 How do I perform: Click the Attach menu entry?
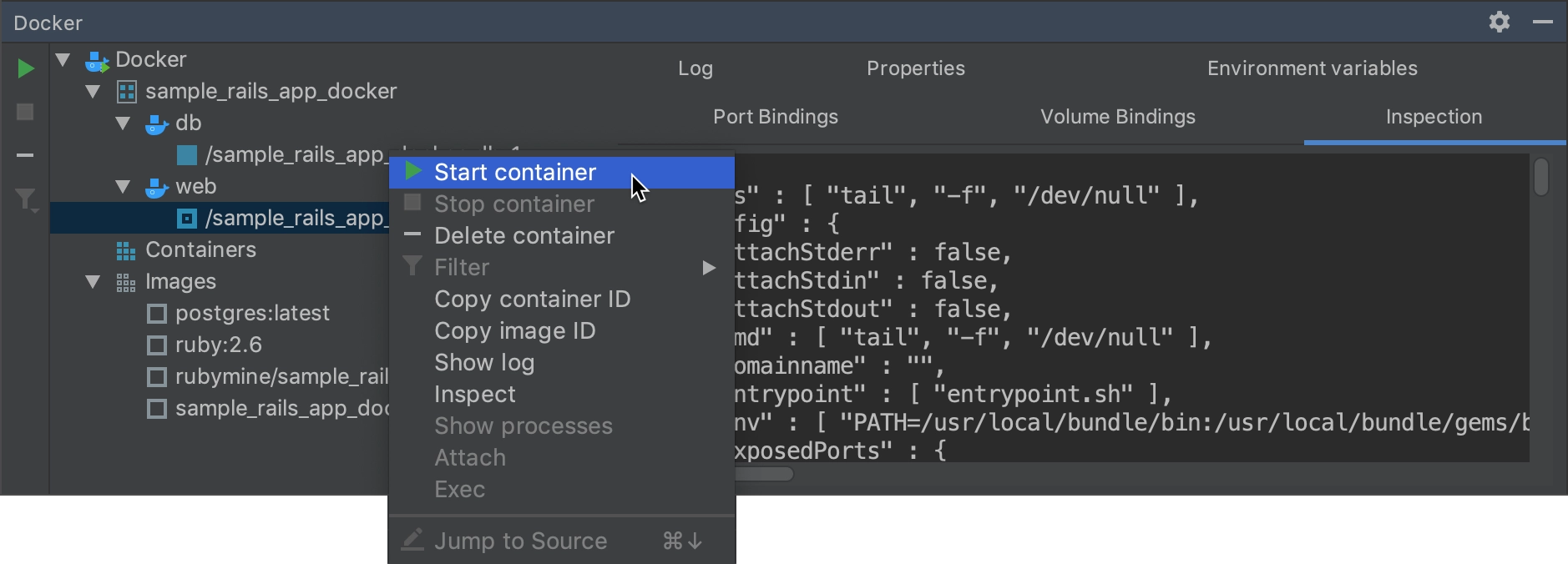(x=562, y=458)
